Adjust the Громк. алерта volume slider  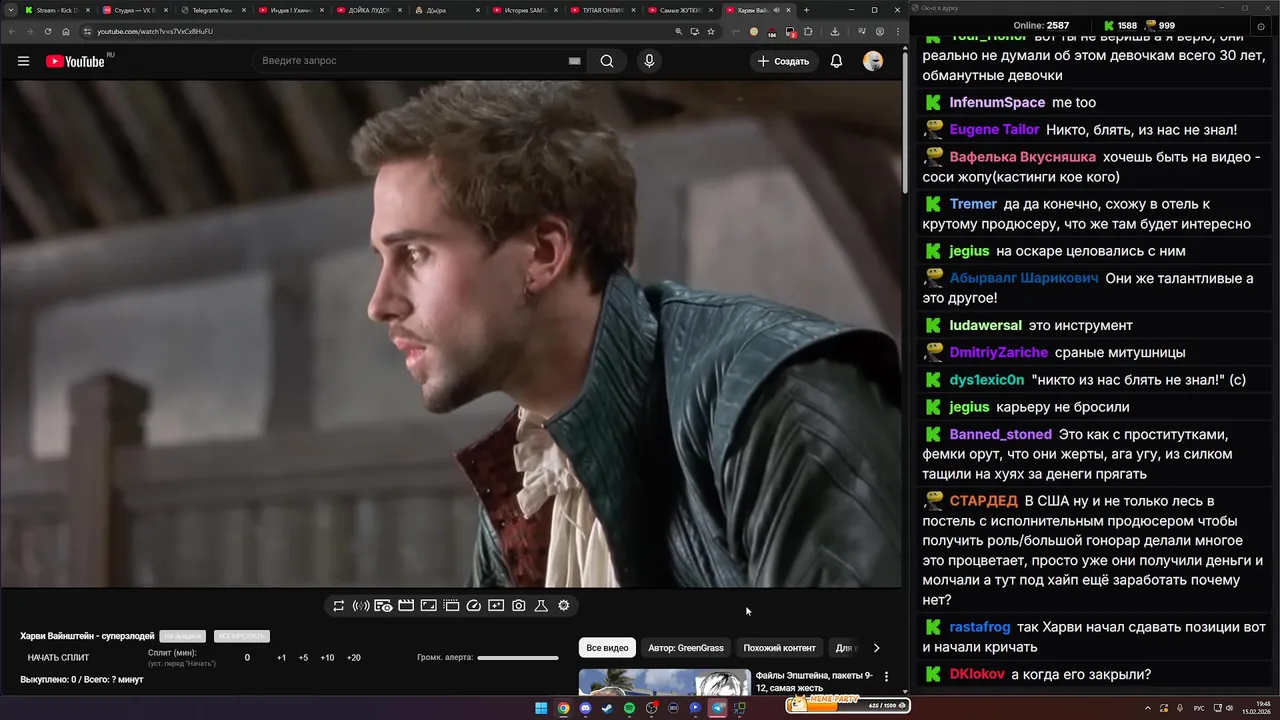pyautogui.click(x=518, y=658)
